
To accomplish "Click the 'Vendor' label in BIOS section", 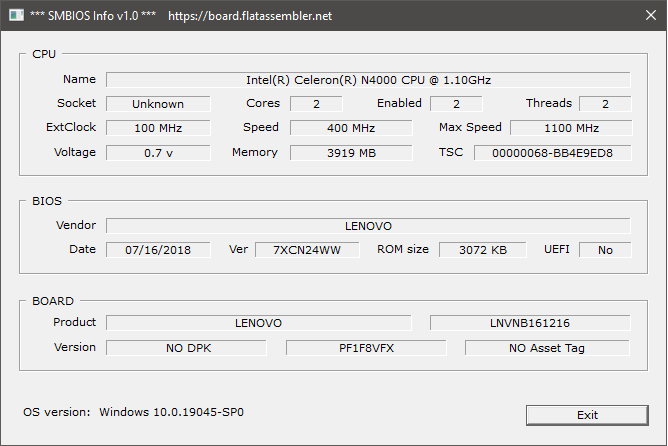I will tap(76, 225).
